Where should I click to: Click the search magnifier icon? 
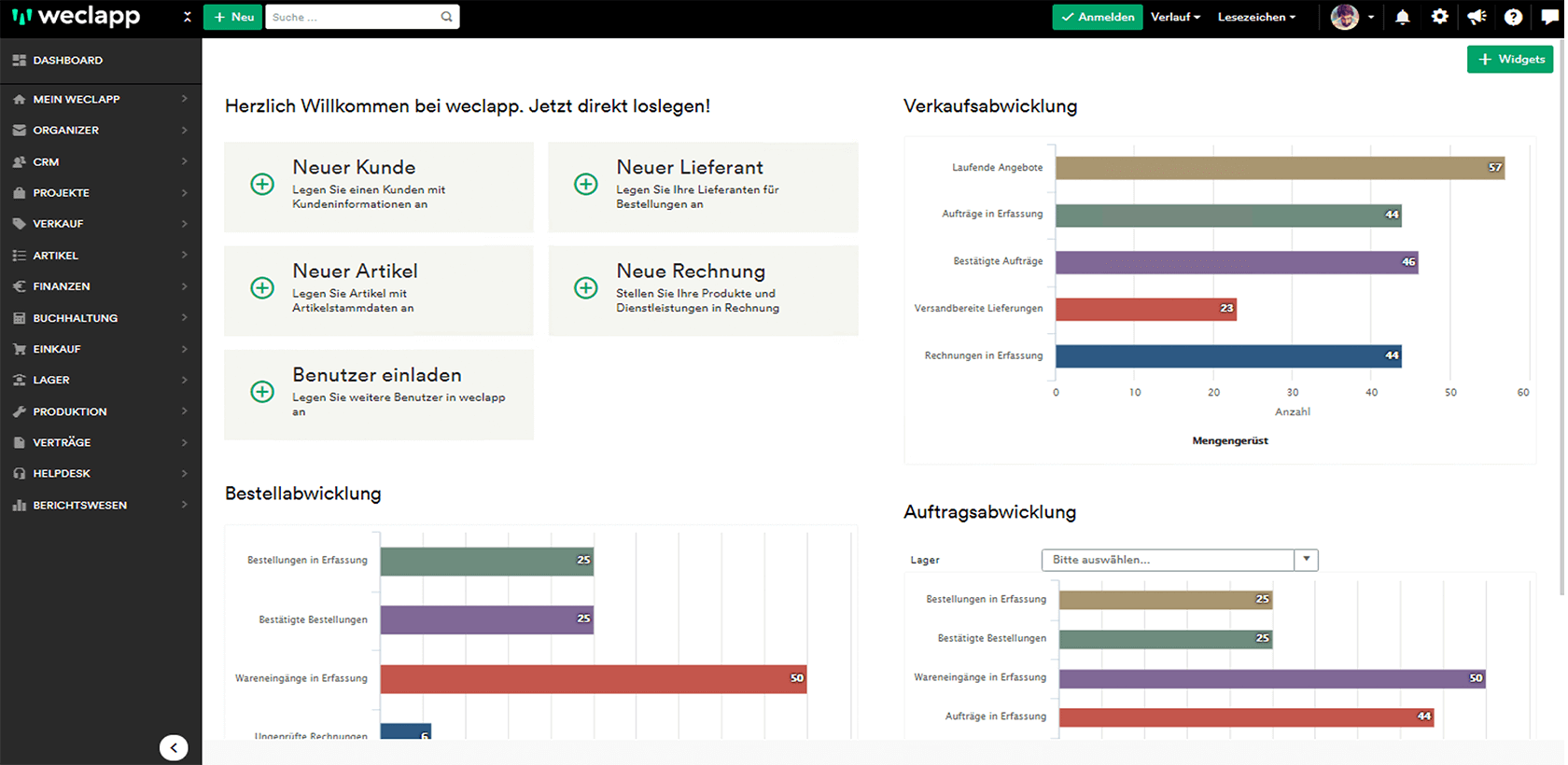(447, 17)
